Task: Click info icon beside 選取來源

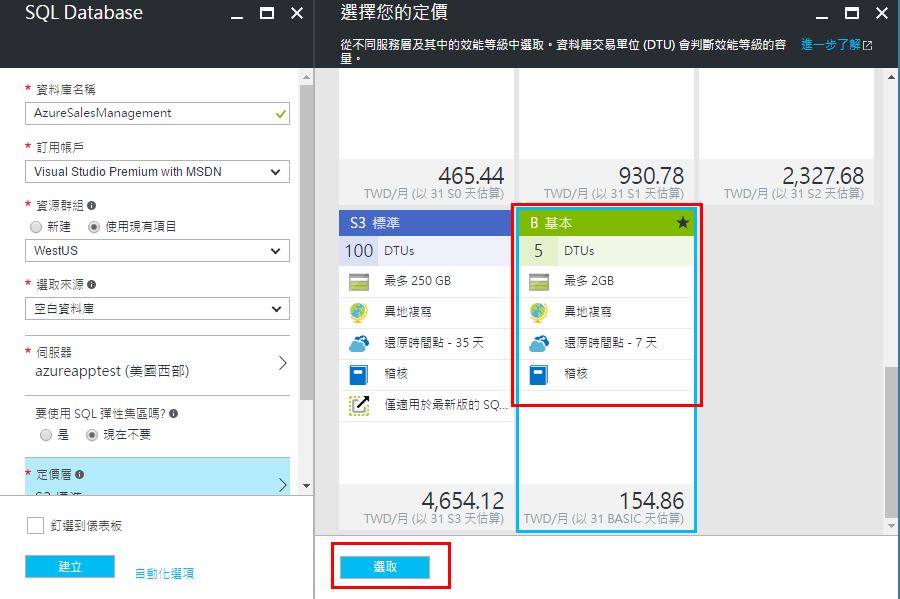Action: (91, 285)
